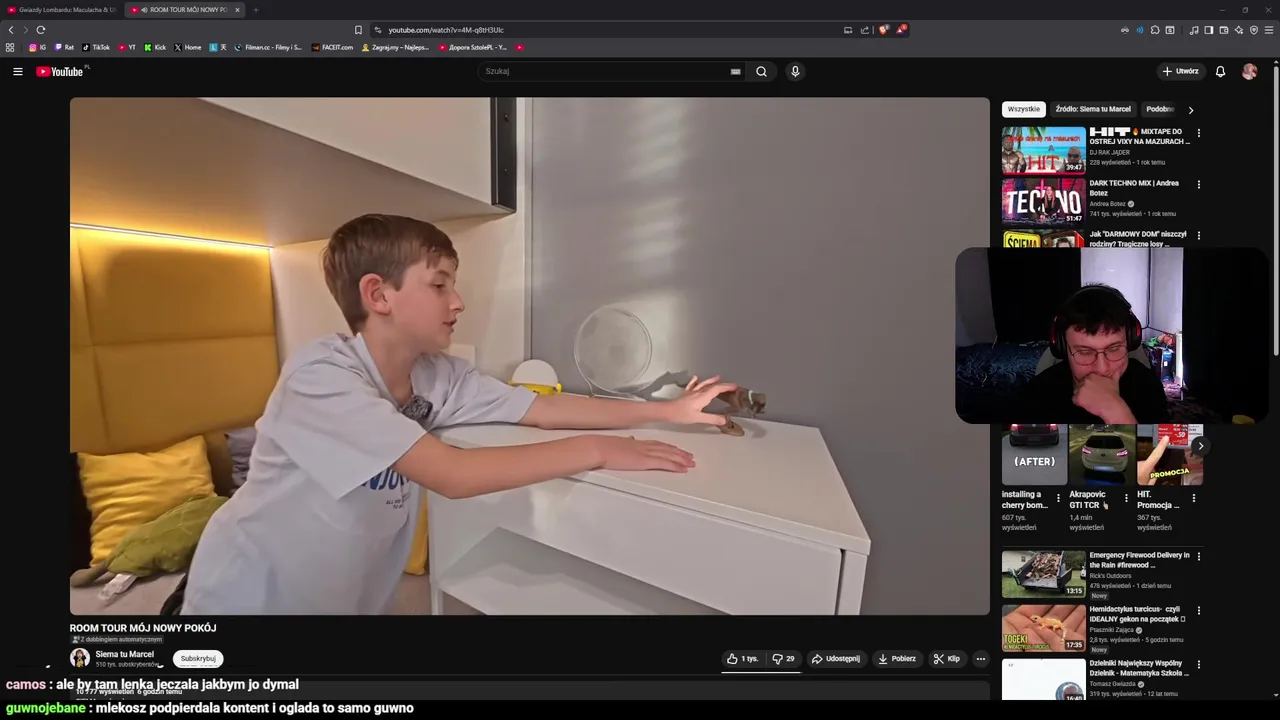Open options for HIT MIXTAPE video
Image resolution: width=1280 pixels, height=720 pixels.
(1198, 133)
